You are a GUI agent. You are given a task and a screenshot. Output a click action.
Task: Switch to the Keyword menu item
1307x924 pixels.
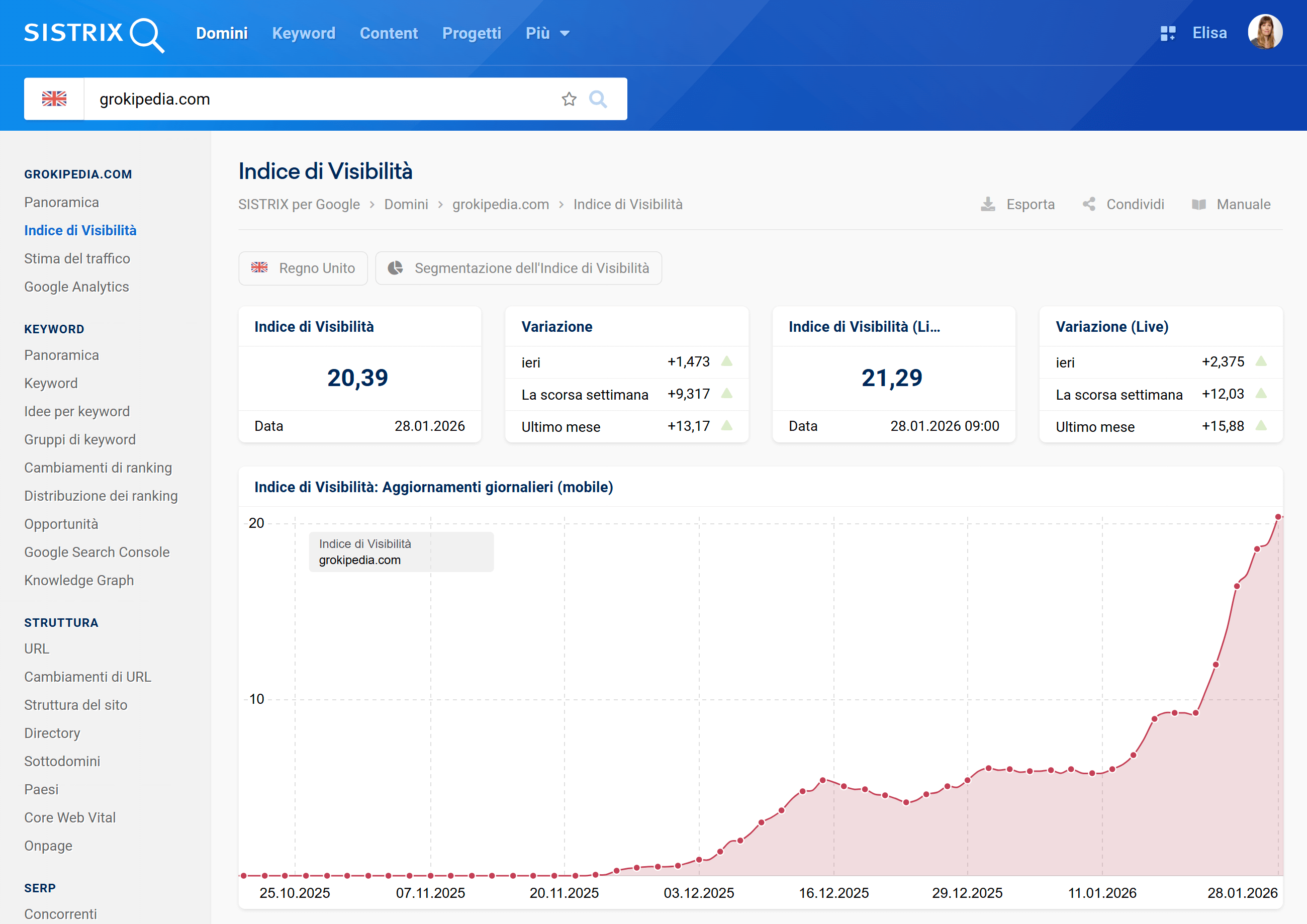pyautogui.click(x=304, y=33)
